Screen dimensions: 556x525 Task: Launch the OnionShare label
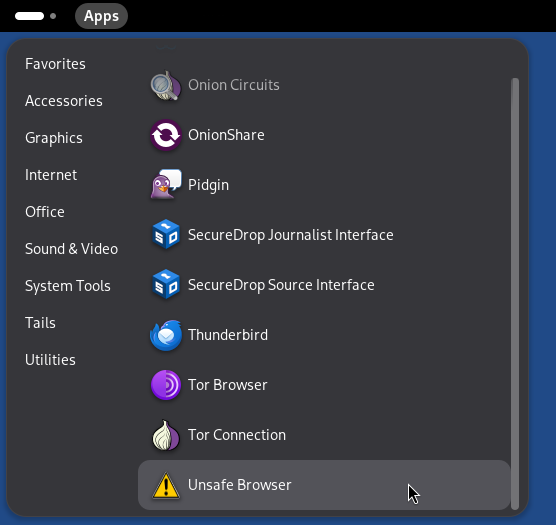coord(226,135)
